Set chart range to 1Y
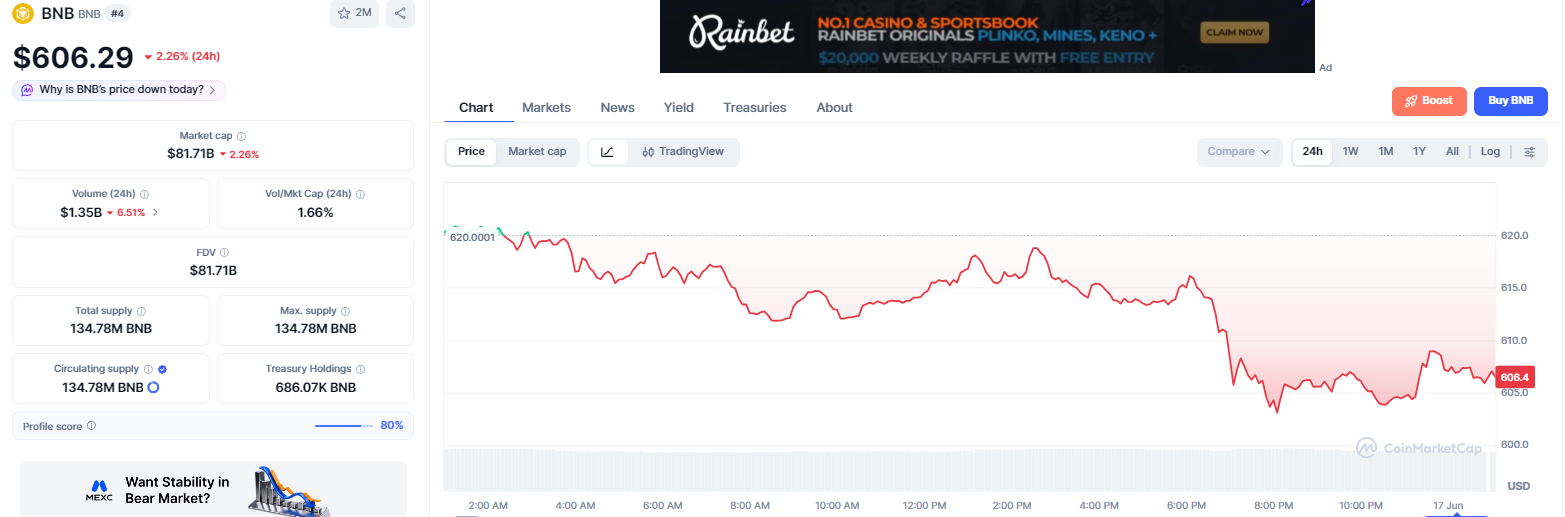 (x=1419, y=152)
